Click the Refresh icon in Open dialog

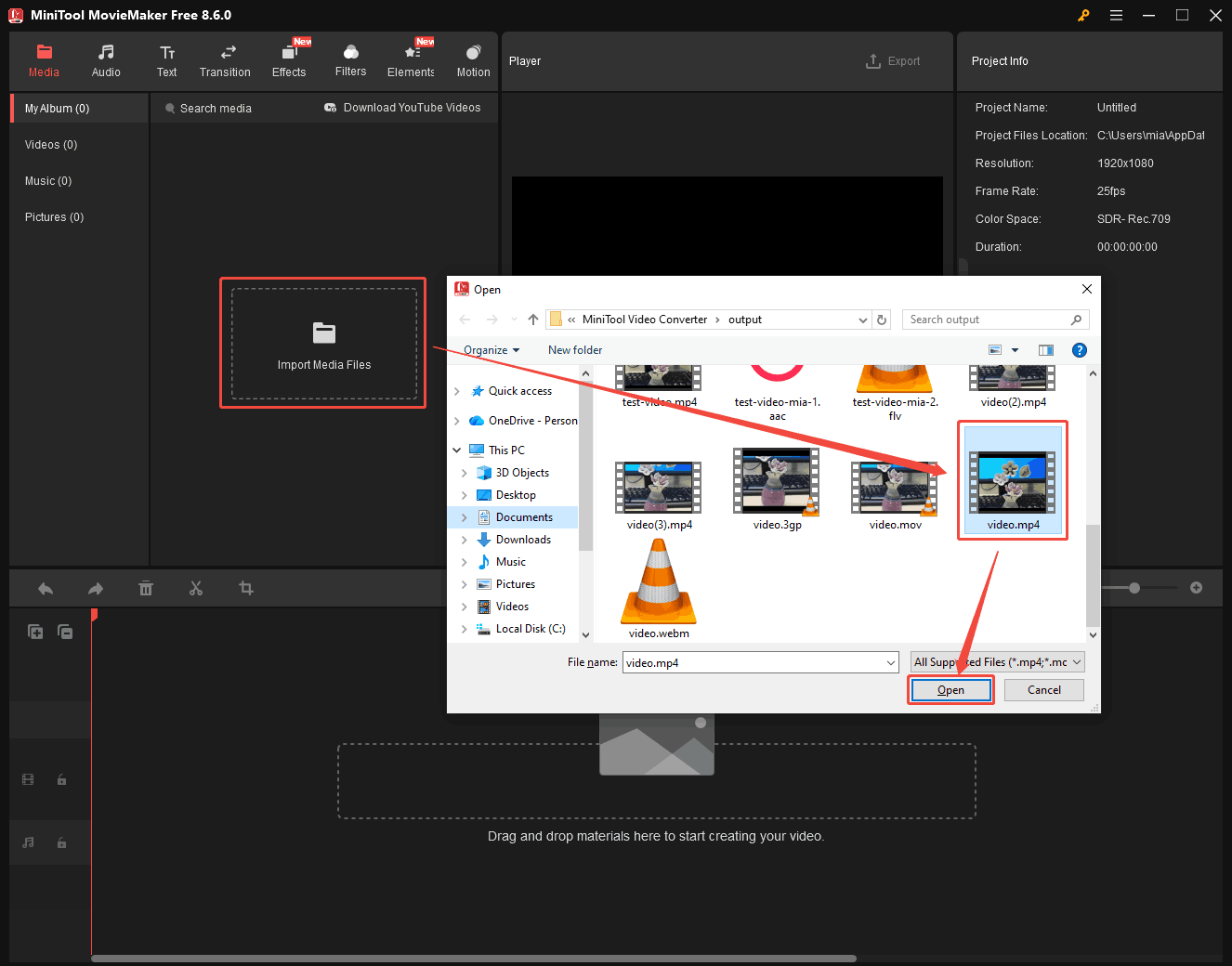point(882,320)
